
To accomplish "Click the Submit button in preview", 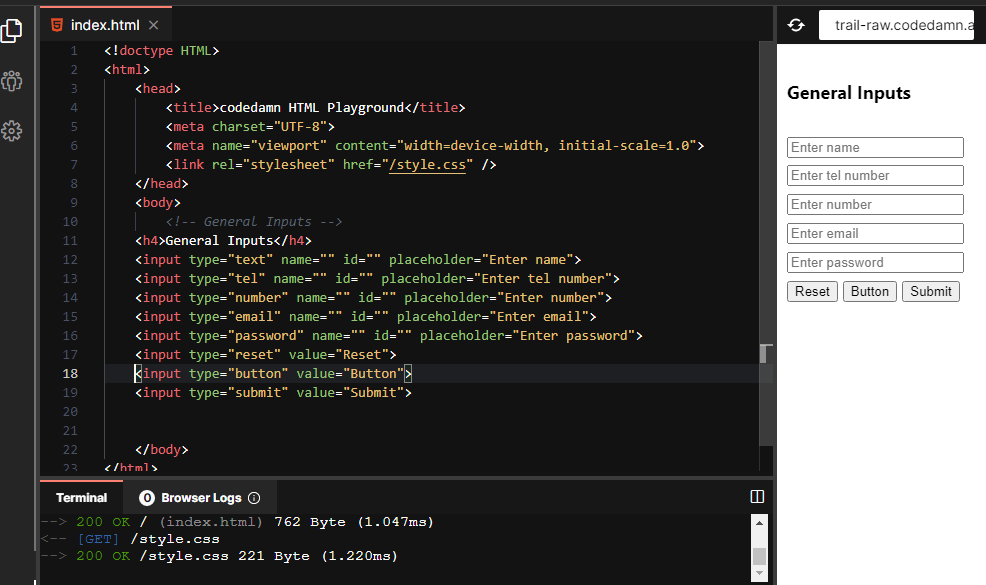I will [930, 291].
